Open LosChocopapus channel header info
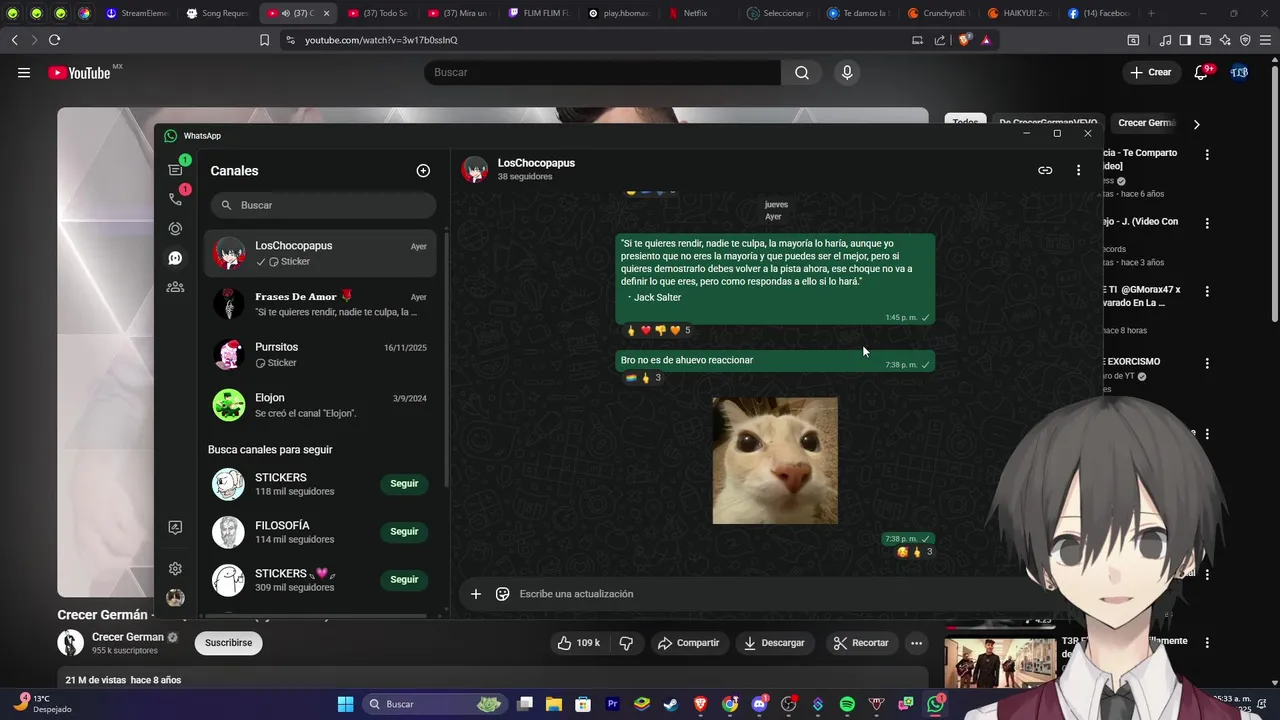1280x720 pixels. point(536,169)
